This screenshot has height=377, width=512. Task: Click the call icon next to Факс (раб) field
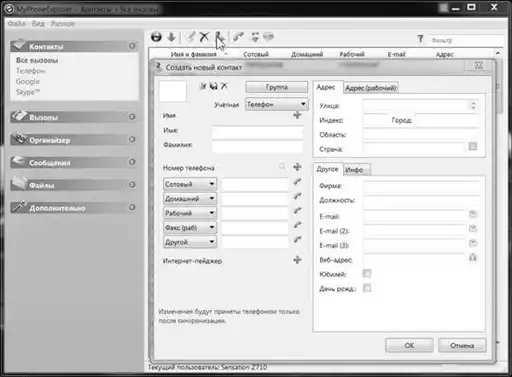pyautogui.click(x=297, y=225)
